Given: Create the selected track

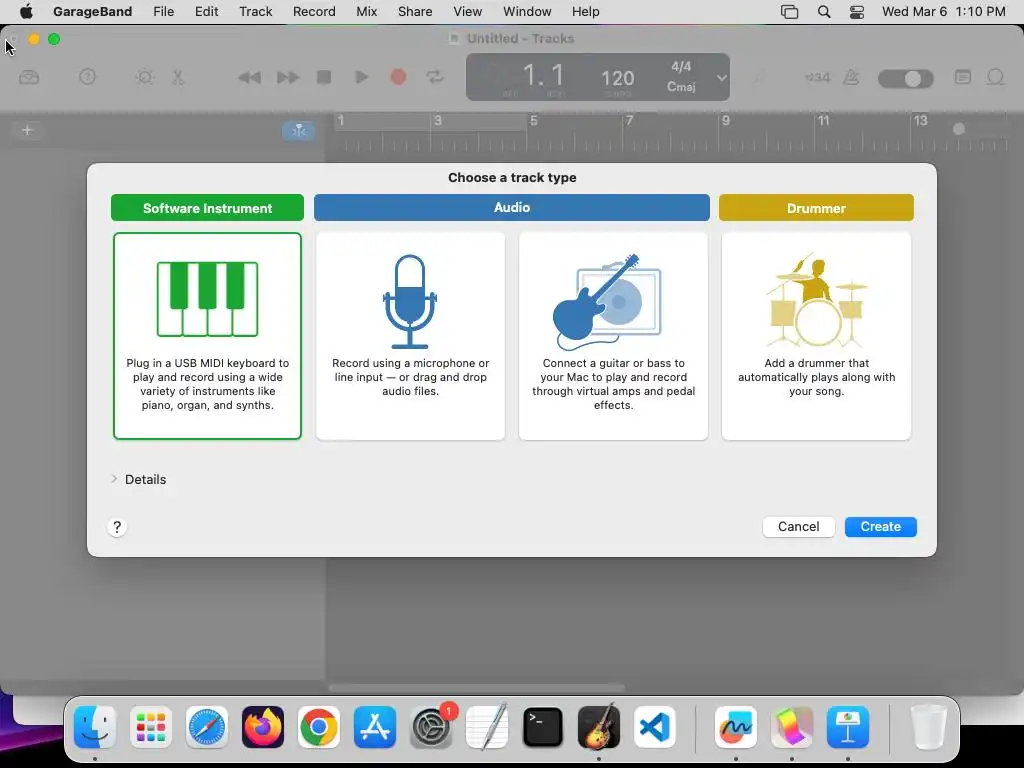Looking at the screenshot, I should tap(880, 526).
